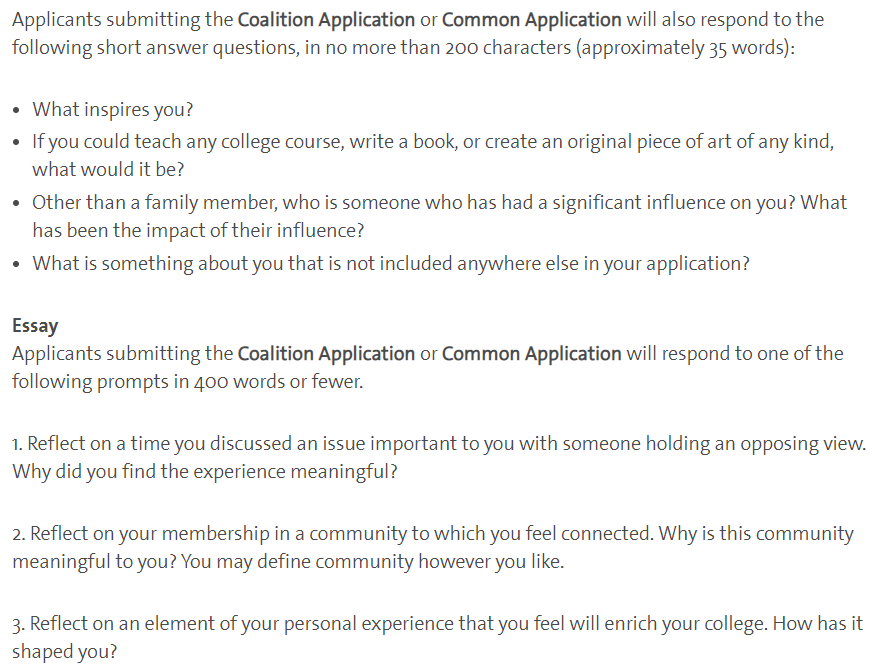Click the bold 'Essay' heading
The width and height of the screenshot is (875, 672).
pyautogui.click(x=35, y=325)
